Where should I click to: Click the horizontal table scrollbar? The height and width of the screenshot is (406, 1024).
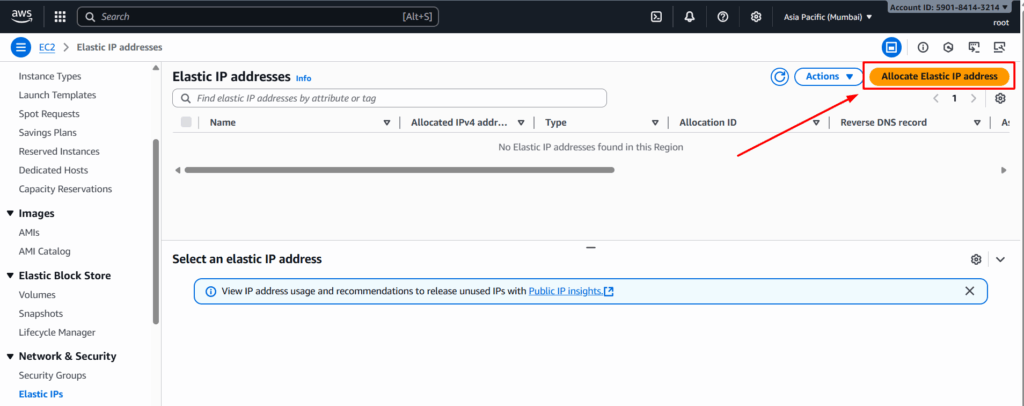click(399, 170)
